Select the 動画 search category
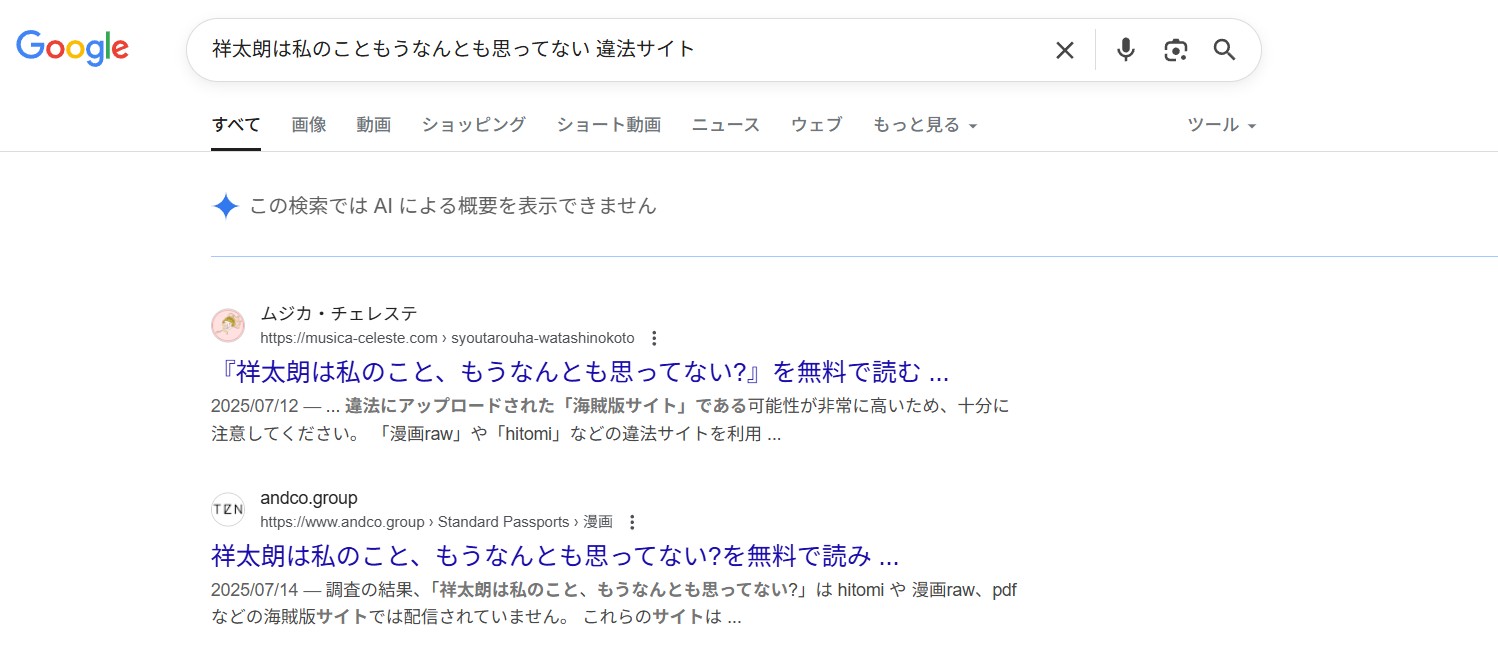 (373, 124)
